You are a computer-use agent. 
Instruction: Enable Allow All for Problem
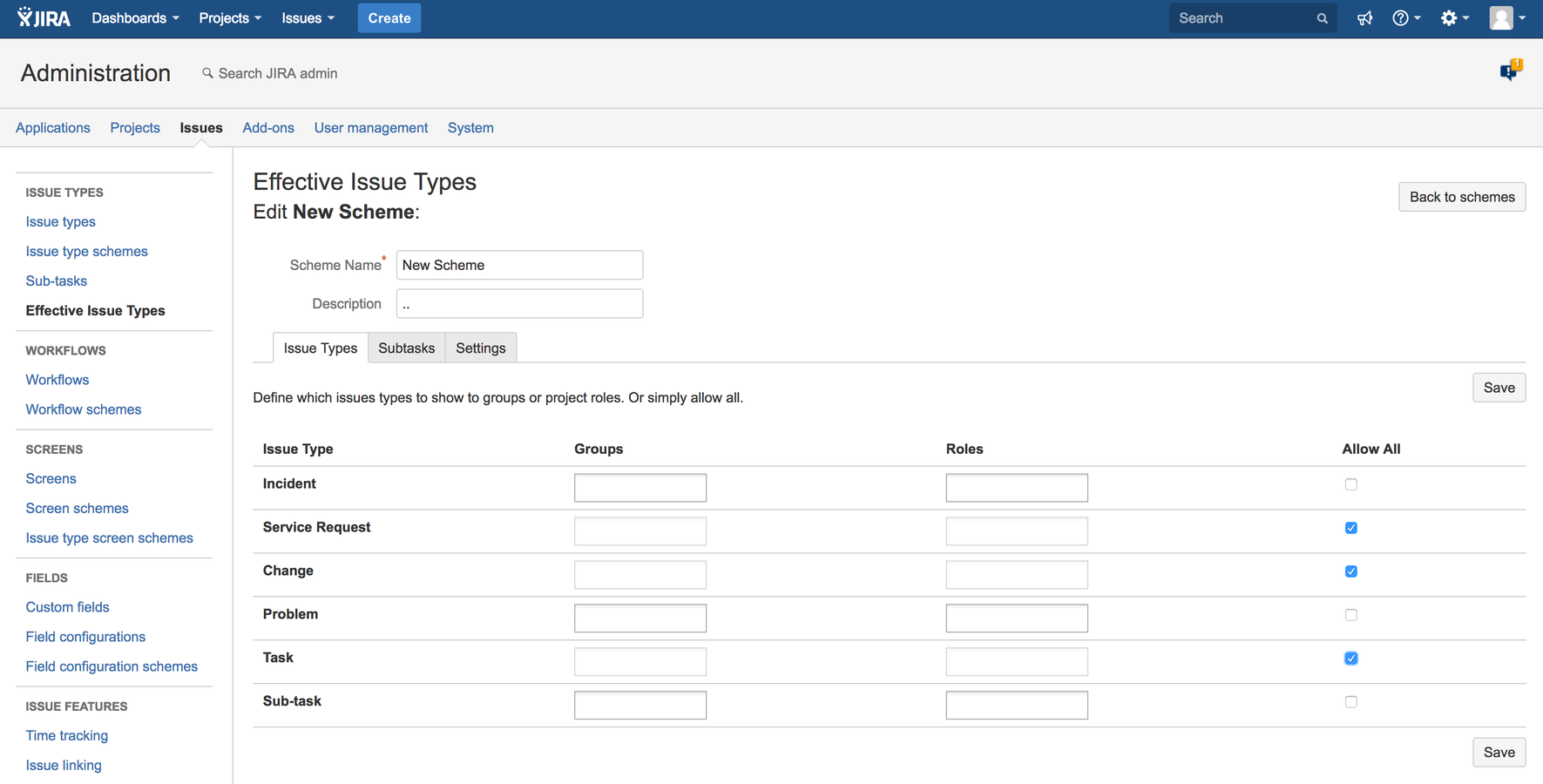pyautogui.click(x=1350, y=615)
